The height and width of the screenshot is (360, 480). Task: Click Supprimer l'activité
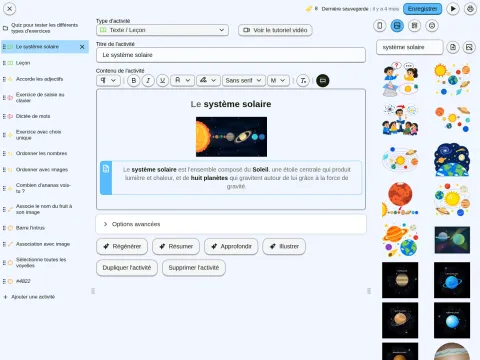194,268
